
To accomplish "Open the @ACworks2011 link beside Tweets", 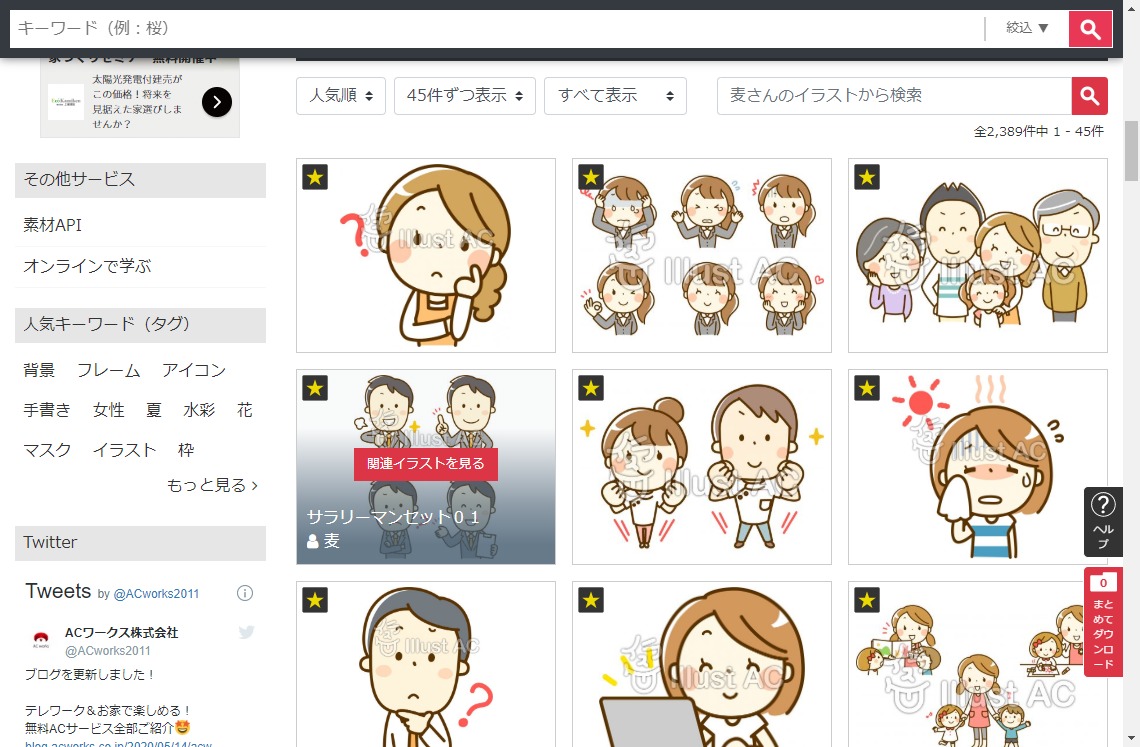I will tap(156, 594).
